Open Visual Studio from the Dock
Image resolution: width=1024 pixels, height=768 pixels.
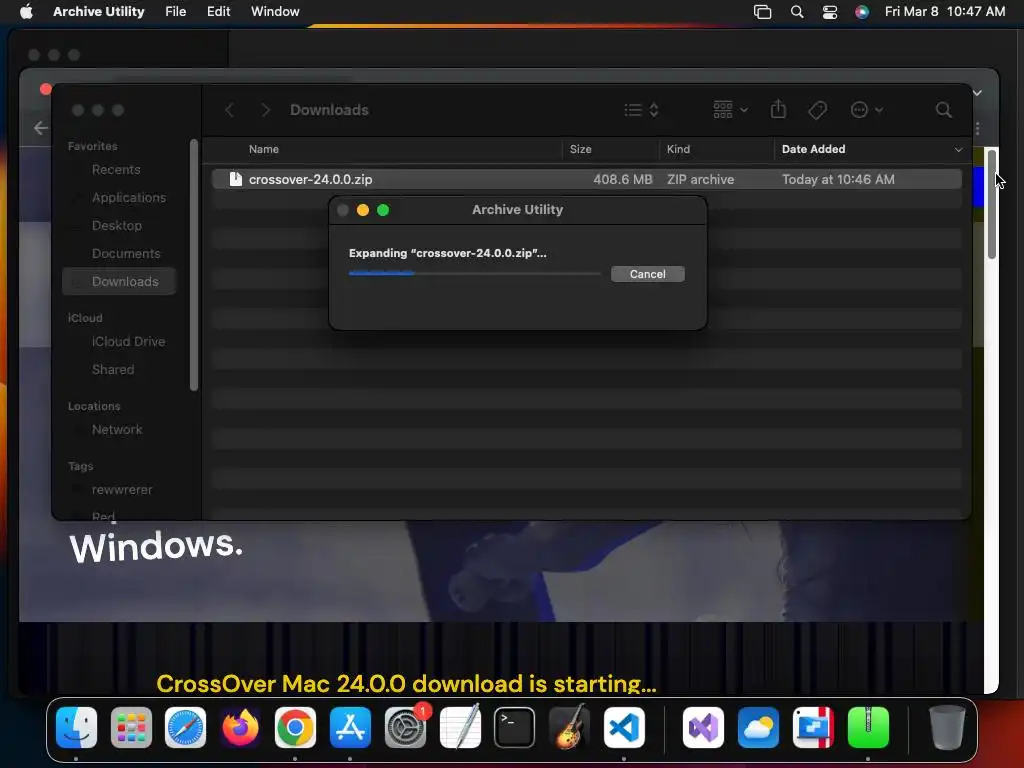tap(703, 728)
